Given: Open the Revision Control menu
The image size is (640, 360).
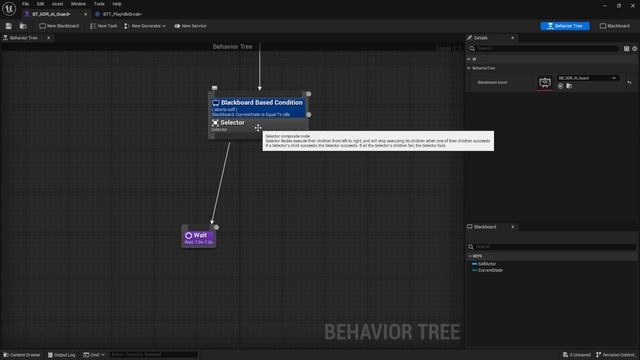Looking at the screenshot, I should 615,355.
